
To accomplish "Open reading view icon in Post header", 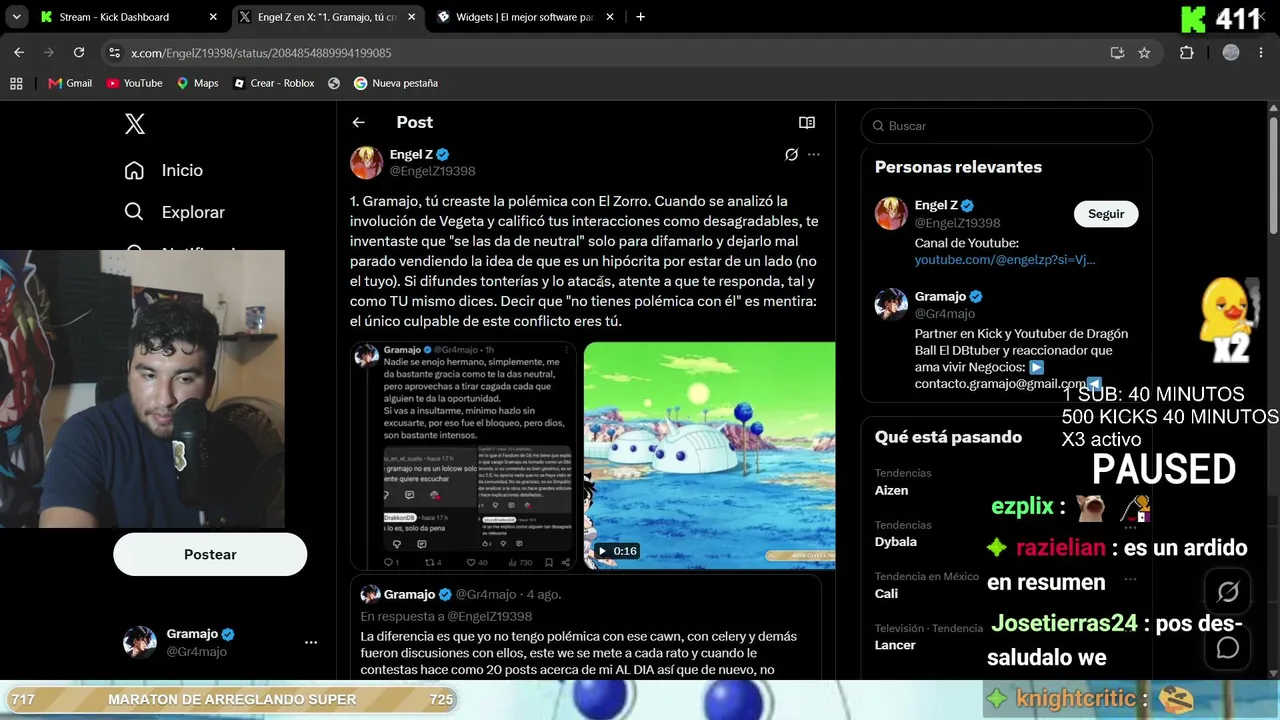I will pyautogui.click(x=807, y=122).
